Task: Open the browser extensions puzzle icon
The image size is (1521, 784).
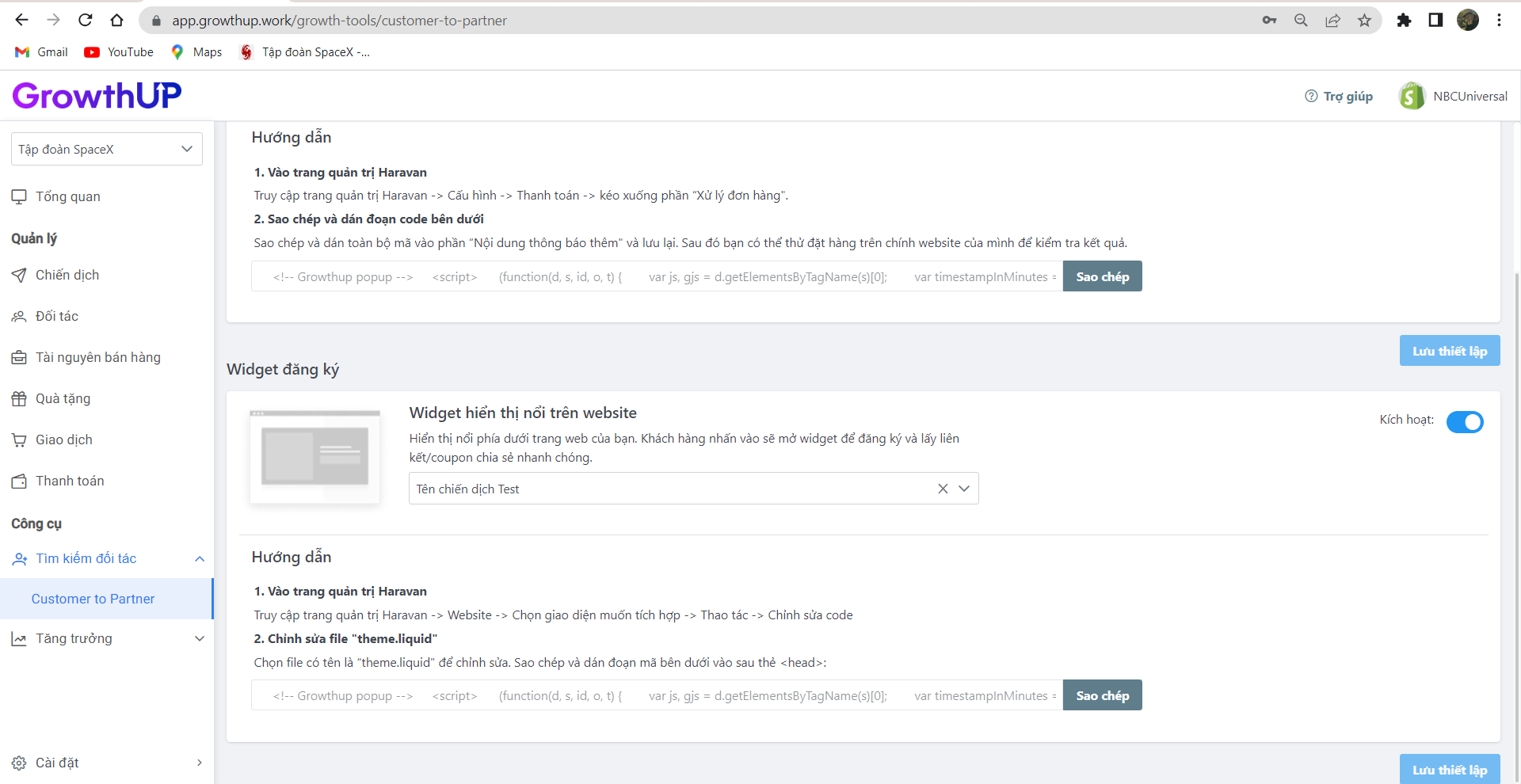Action: click(1404, 21)
